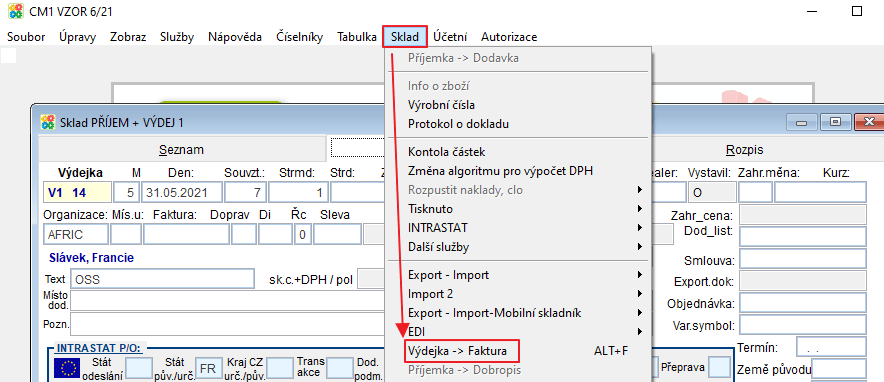This screenshot has height=382, width=884.
Task: Open the Zobraz menu
Action: 128,37
